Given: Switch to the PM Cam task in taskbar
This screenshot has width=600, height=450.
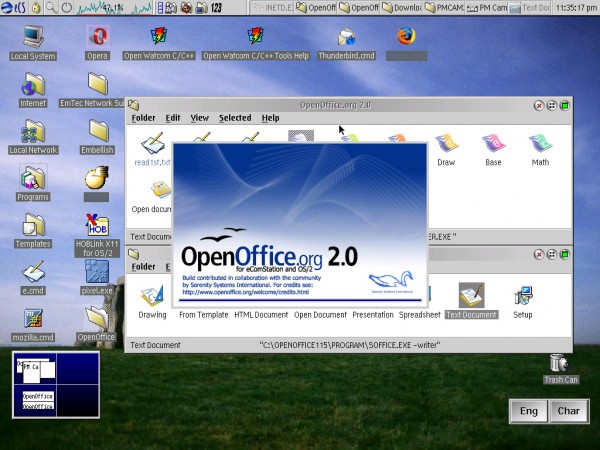Looking at the screenshot, I should [x=487, y=8].
